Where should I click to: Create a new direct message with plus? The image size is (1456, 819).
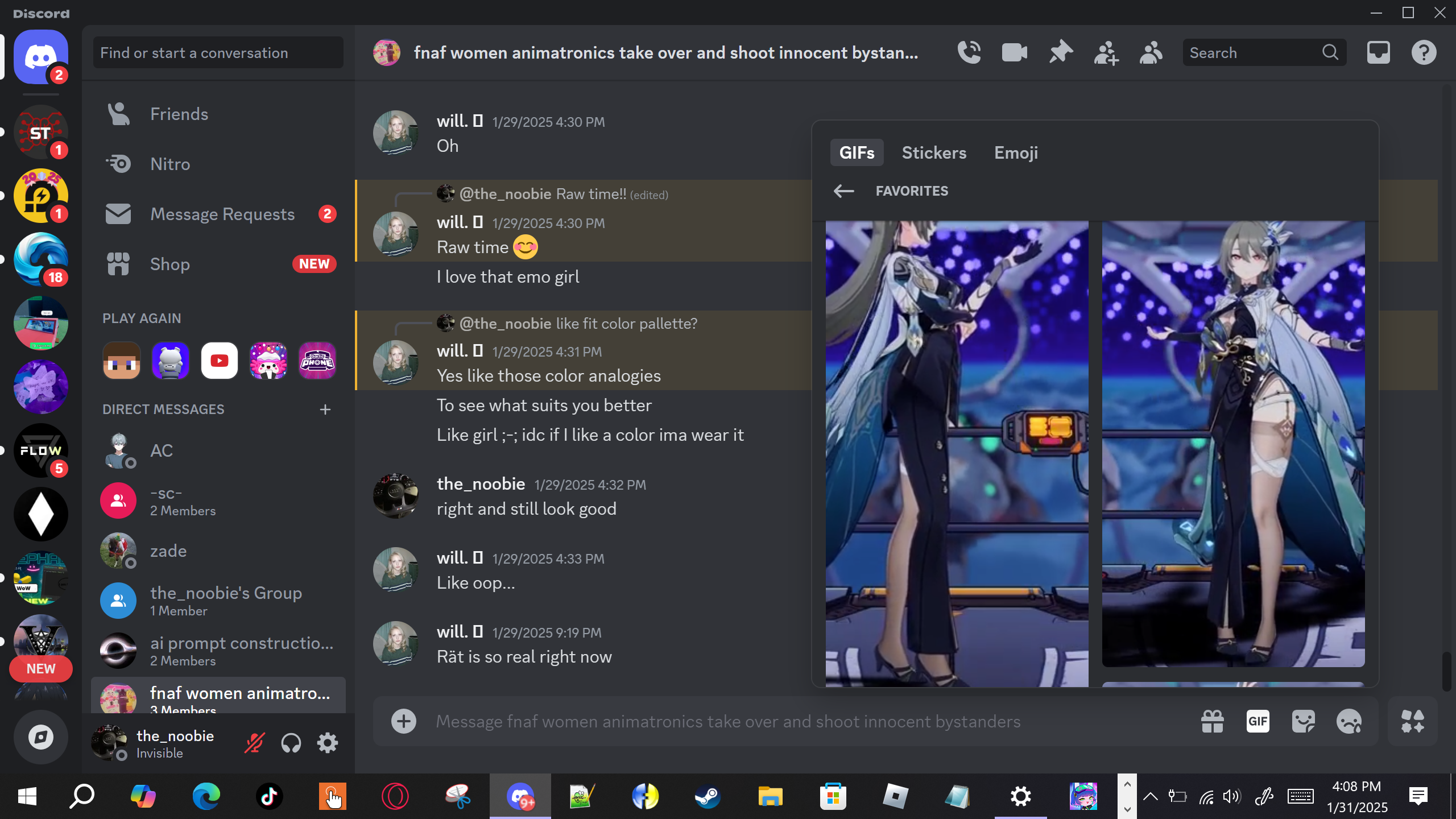[325, 409]
